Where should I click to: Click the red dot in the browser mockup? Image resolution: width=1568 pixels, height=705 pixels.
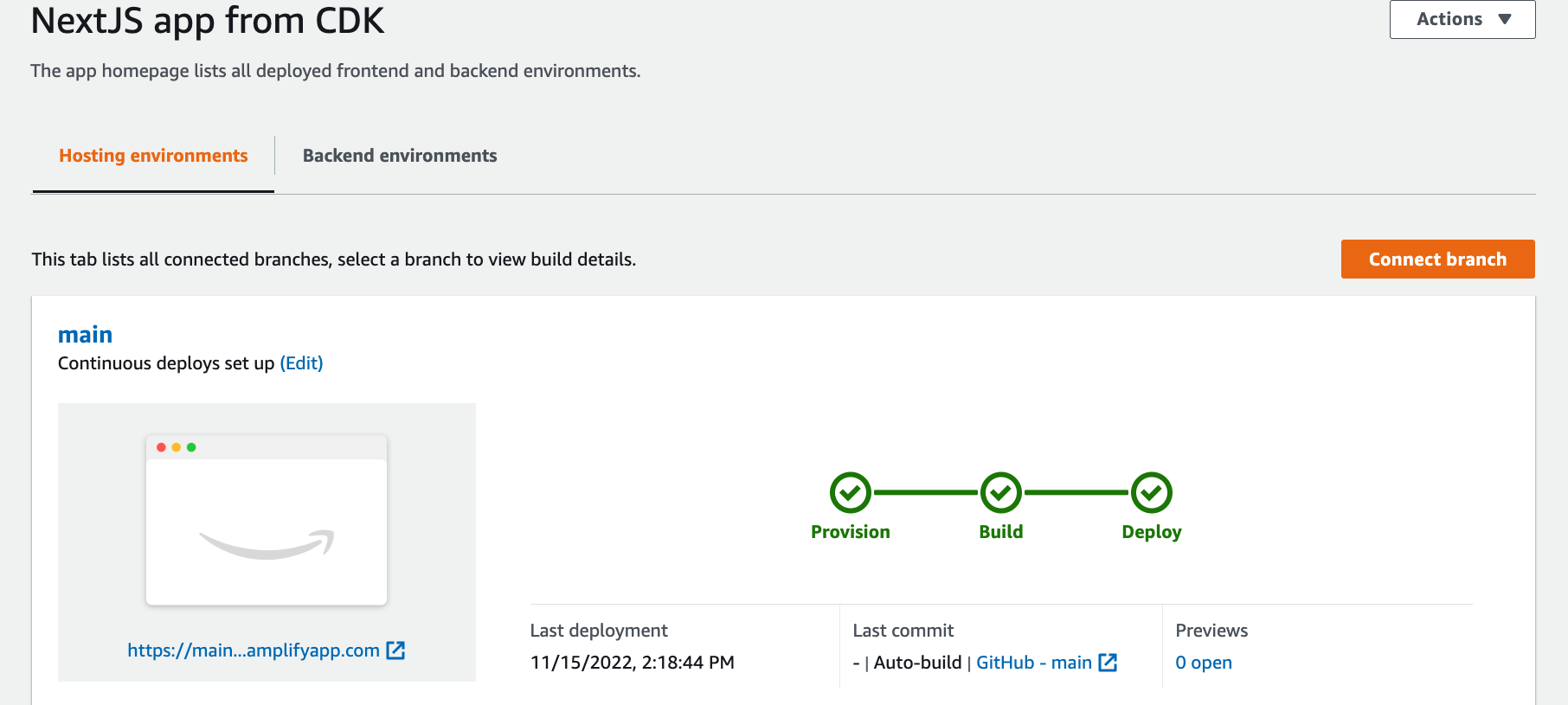160,447
